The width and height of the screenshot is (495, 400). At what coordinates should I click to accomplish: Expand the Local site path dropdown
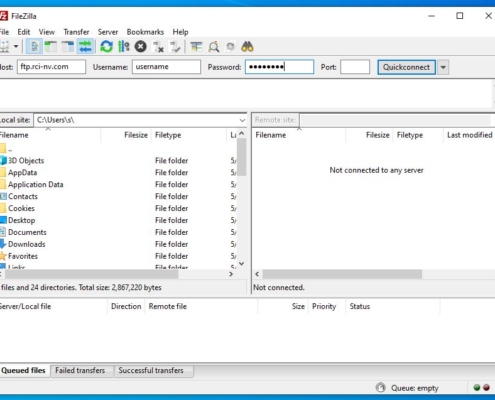pyautogui.click(x=242, y=120)
